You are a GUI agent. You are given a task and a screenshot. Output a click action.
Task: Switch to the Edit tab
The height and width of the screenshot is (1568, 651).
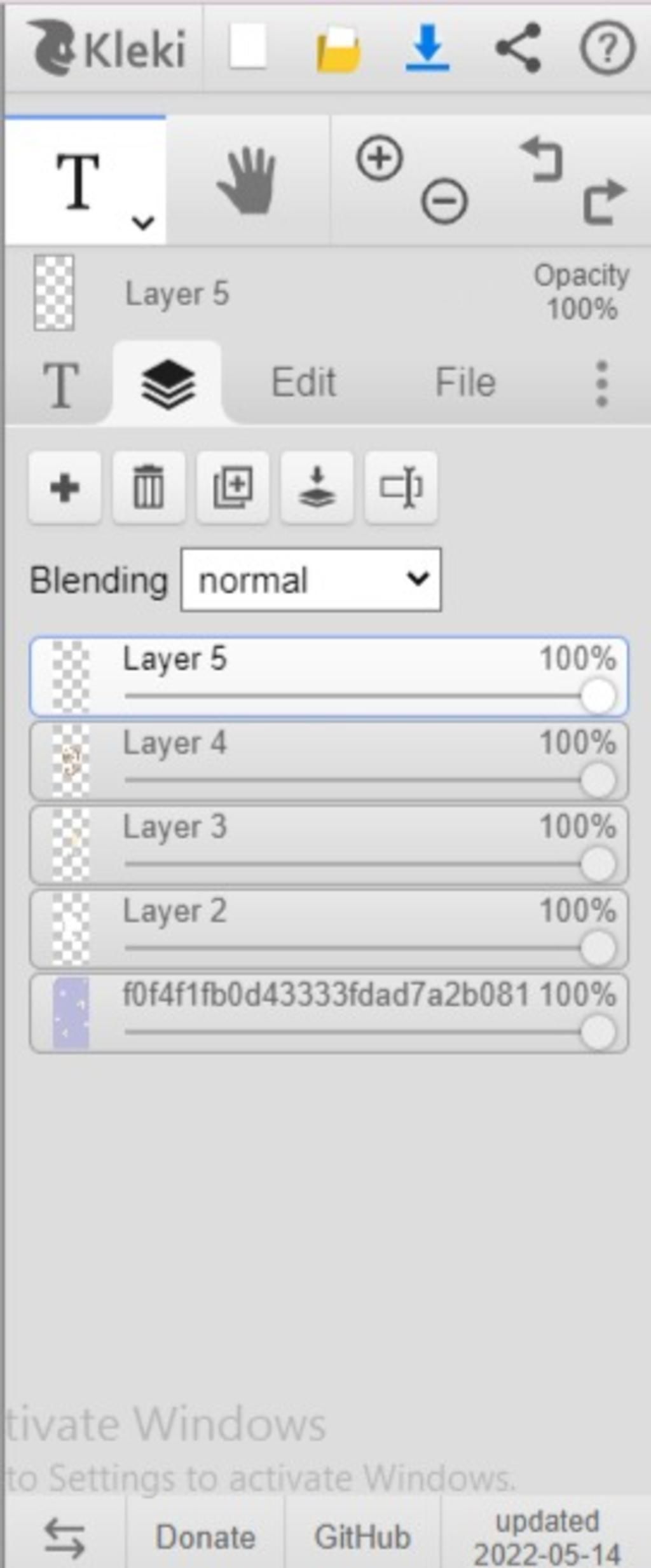(x=304, y=382)
